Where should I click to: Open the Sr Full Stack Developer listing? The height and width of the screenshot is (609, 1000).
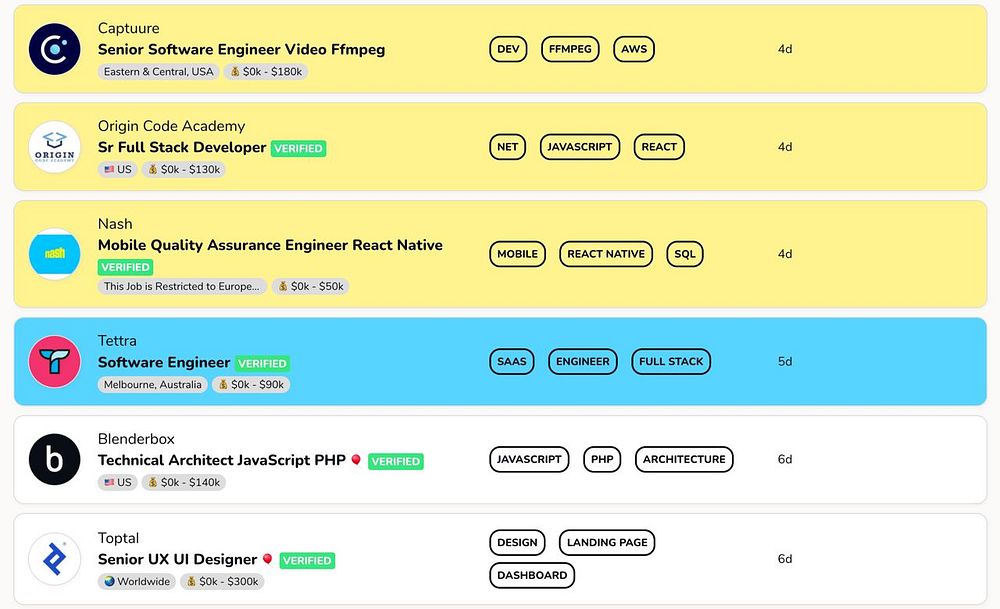point(182,147)
